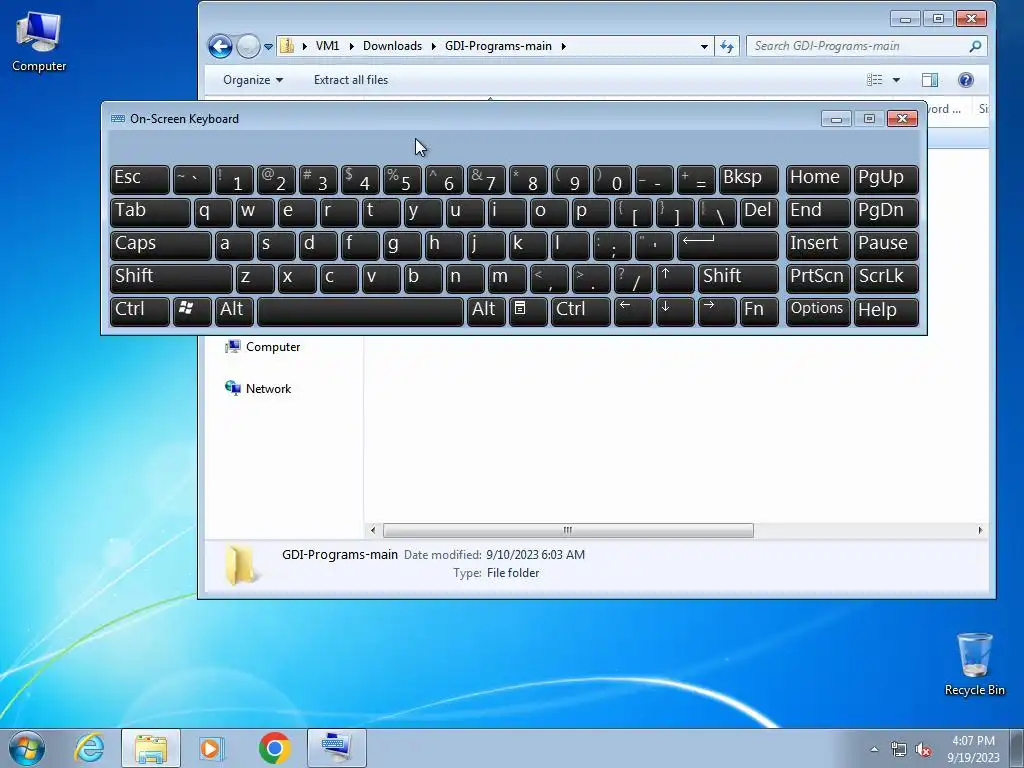Click the scrollbar left arrow
The height and width of the screenshot is (768, 1024).
[373, 530]
